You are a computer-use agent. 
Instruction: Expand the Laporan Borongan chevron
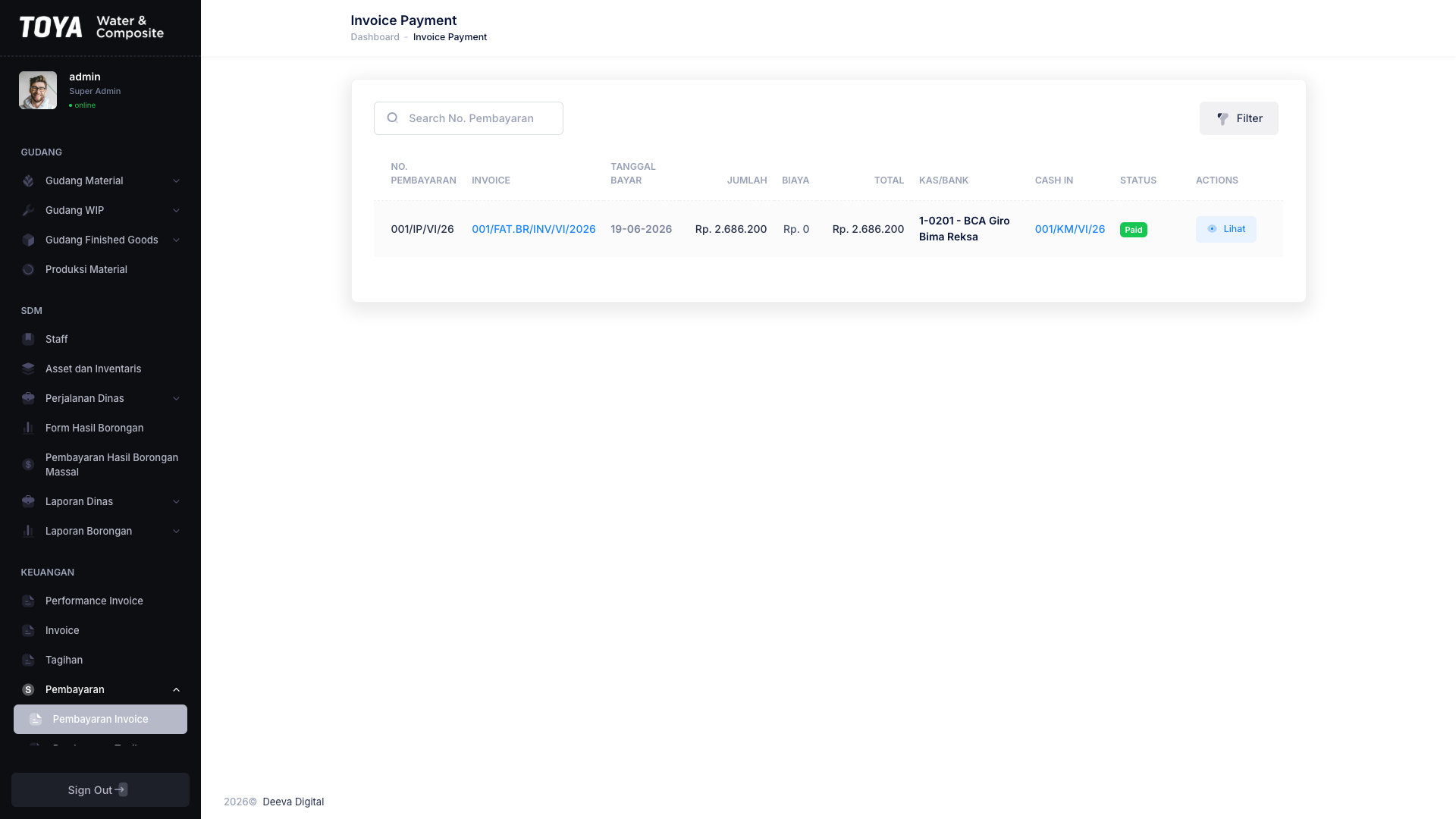click(x=176, y=531)
